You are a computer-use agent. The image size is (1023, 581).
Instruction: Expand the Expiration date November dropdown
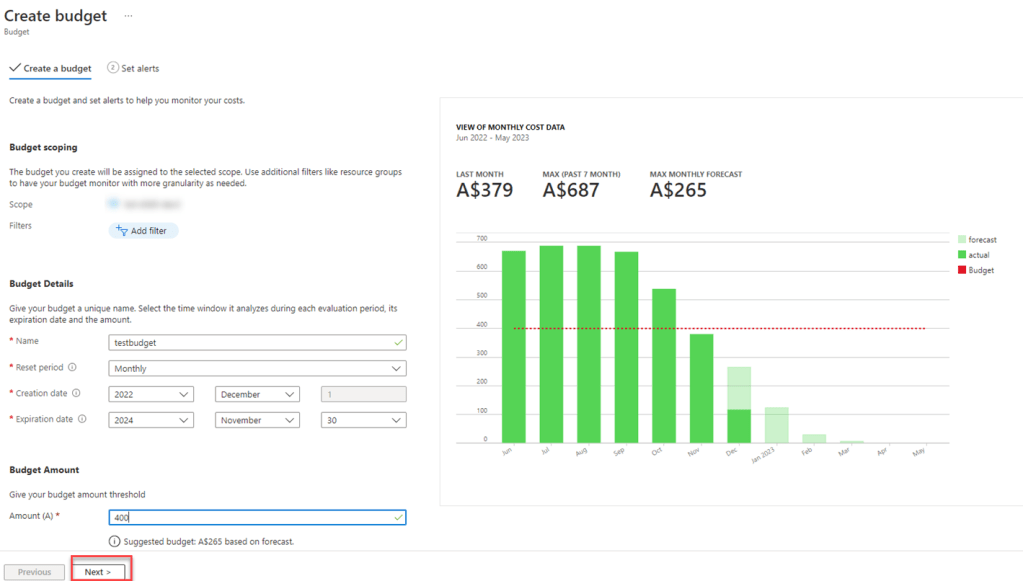[257, 421]
